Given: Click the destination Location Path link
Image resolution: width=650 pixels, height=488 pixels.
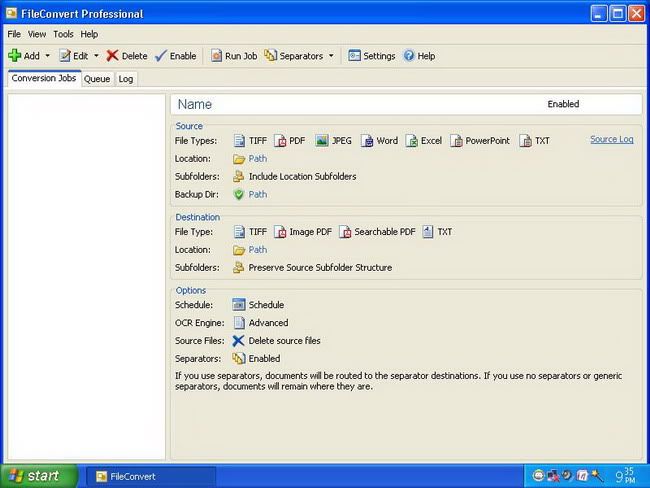Looking at the screenshot, I should tap(257, 250).
